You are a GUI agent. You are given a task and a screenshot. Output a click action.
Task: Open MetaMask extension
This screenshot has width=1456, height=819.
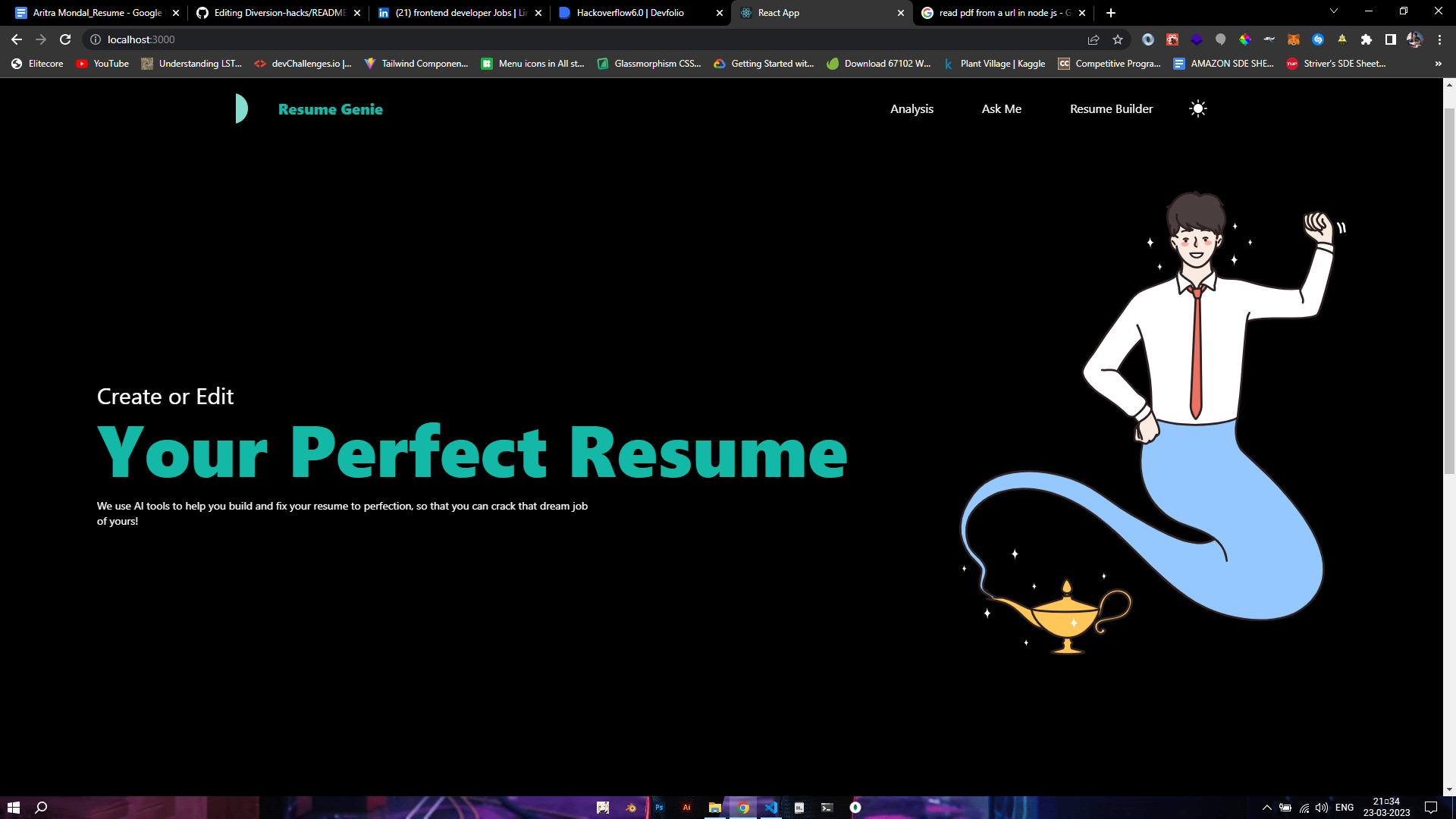tap(1293, 39)
